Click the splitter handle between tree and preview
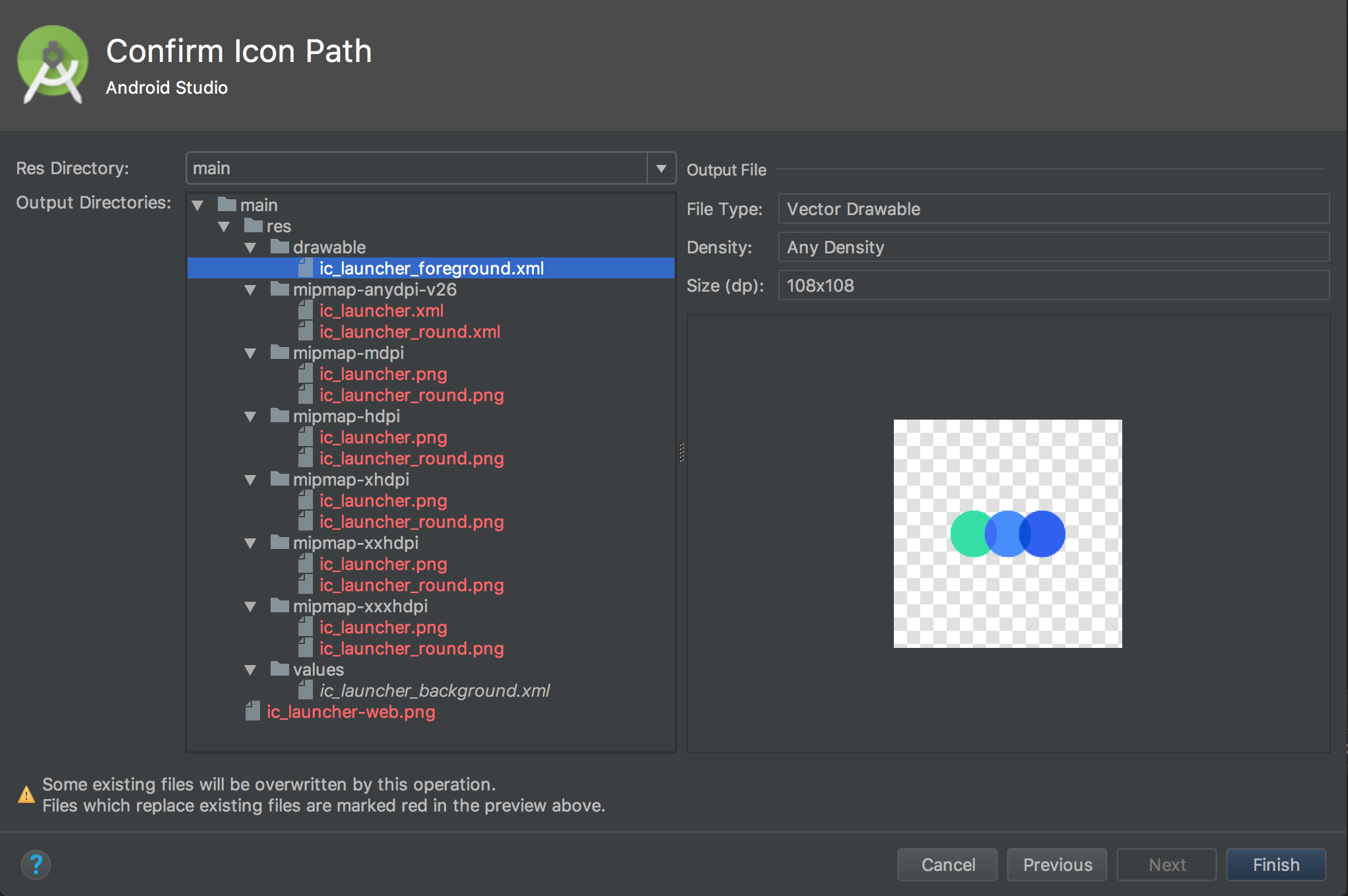 click(681, 452)
